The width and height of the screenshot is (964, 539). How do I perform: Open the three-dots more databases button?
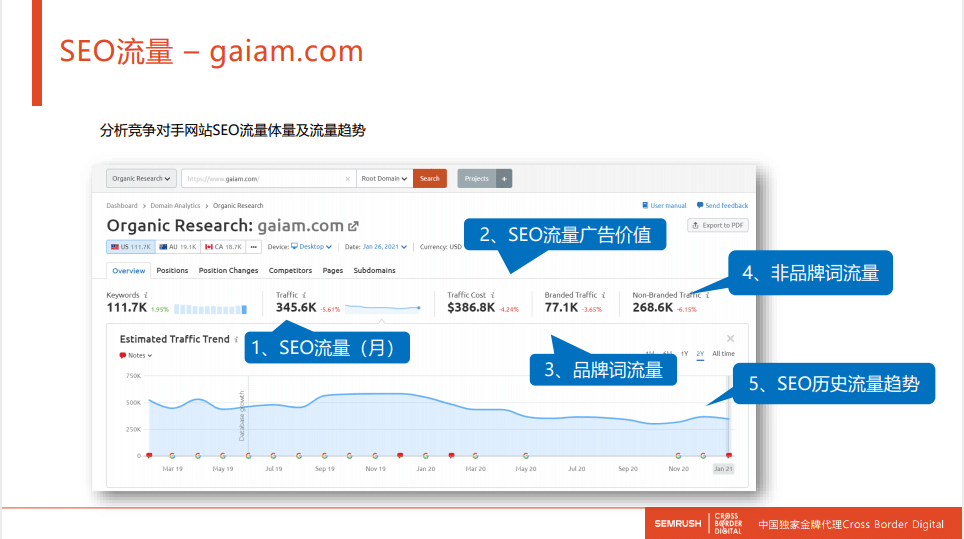pos(253,247)
